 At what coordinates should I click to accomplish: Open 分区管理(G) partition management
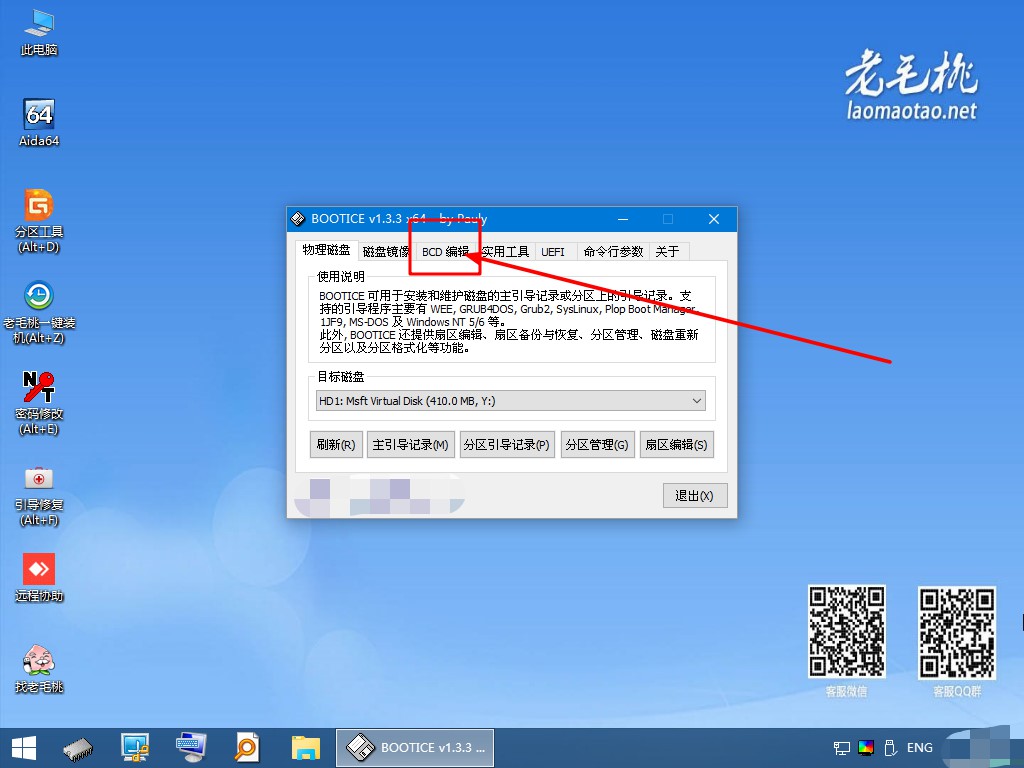coord(597,444)
